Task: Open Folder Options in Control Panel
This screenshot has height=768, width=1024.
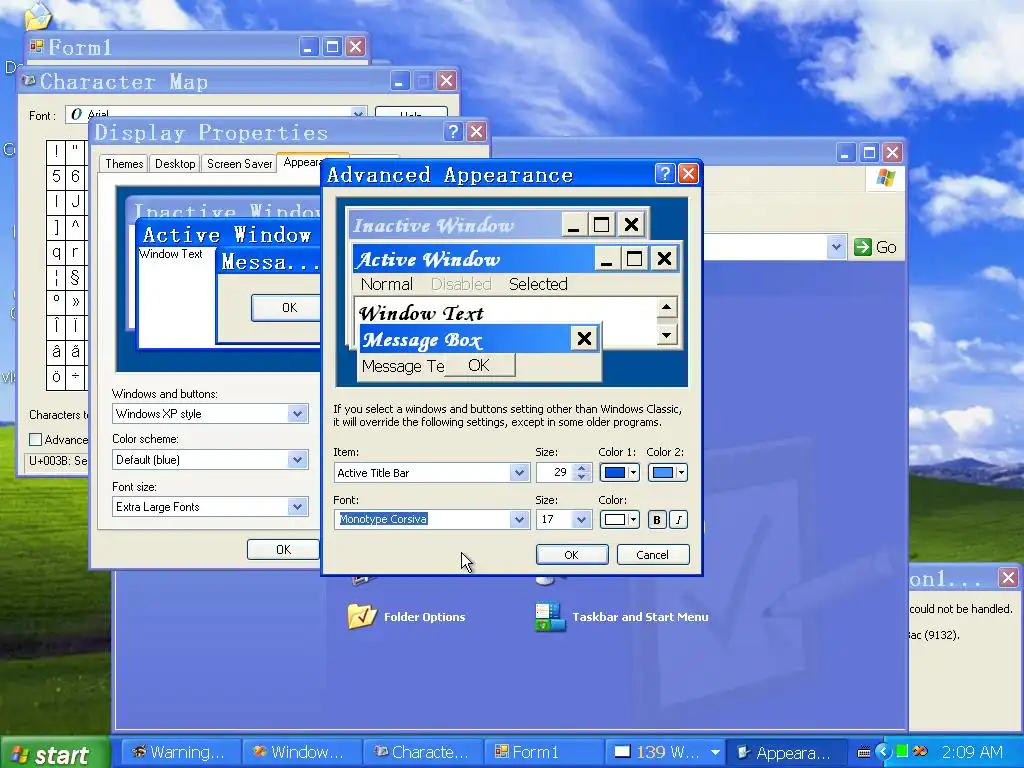Action: pos(407,616)
